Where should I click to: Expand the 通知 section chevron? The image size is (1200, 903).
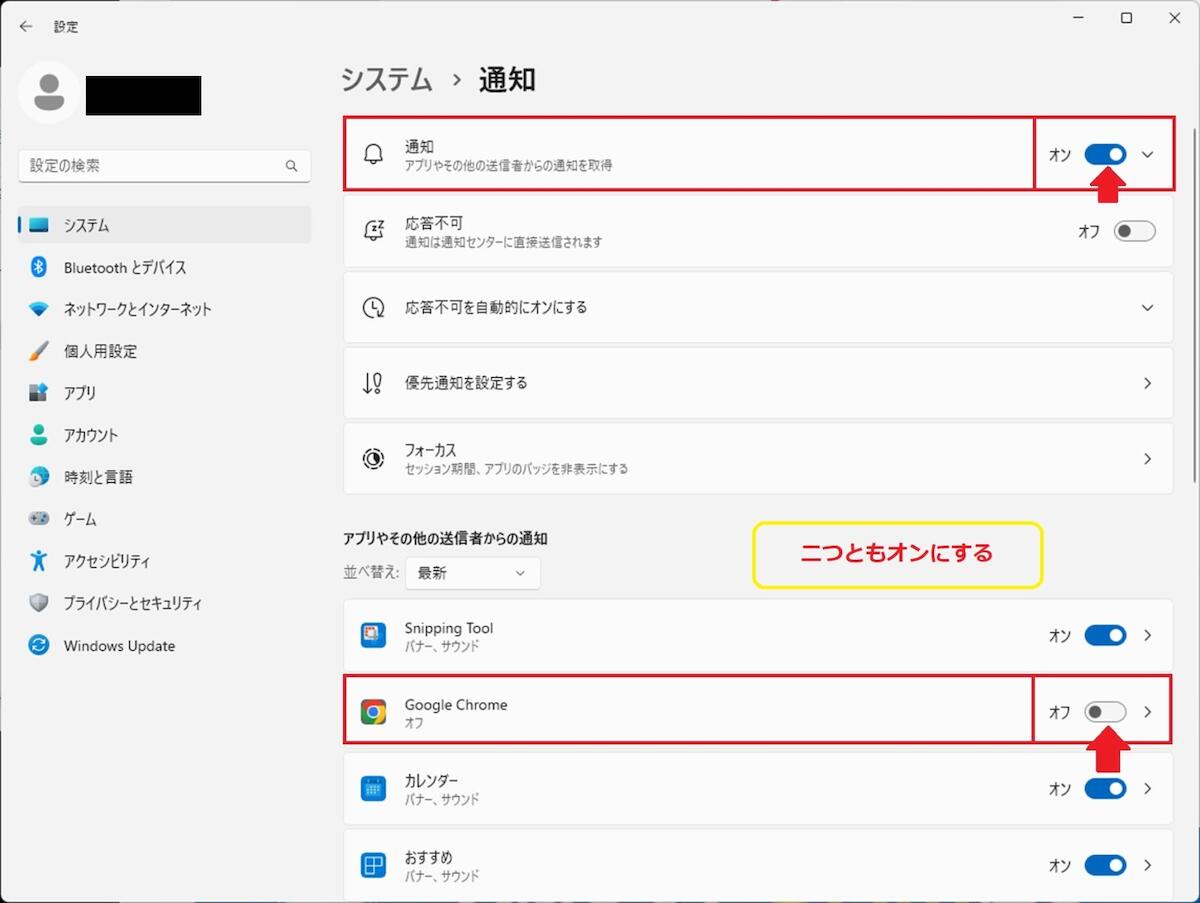click(x=1148, y=154)
